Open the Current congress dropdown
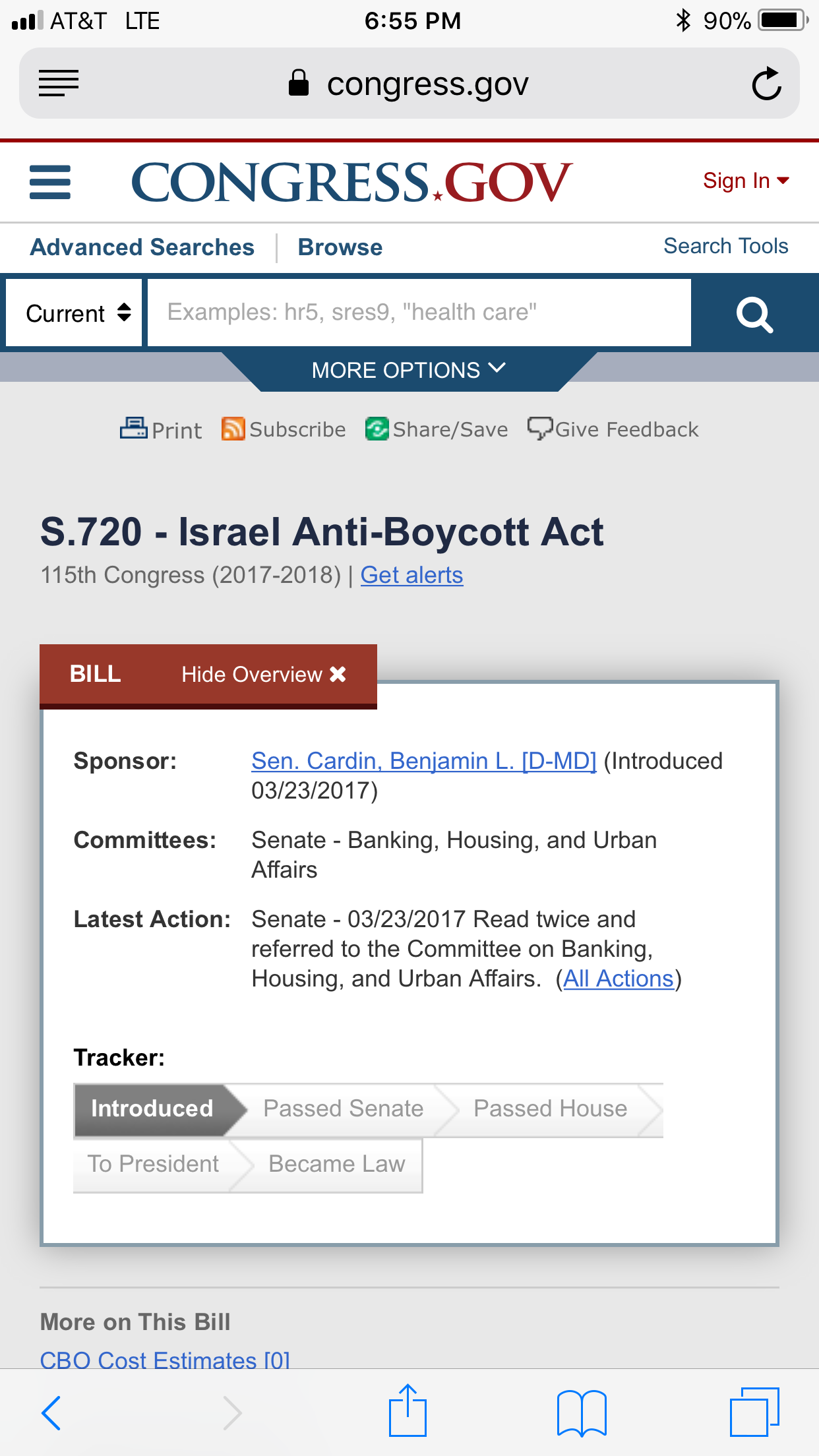This screenshot has height=1456, width=819. click(x=75, y=313)
